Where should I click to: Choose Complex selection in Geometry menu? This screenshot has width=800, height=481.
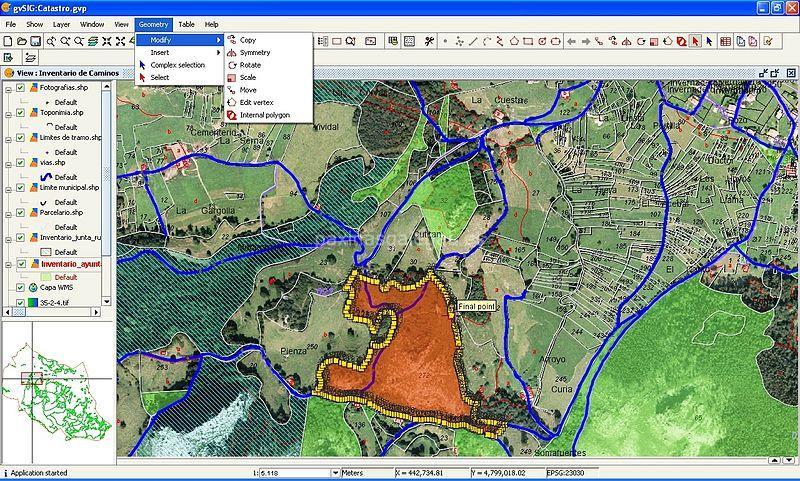180,65
